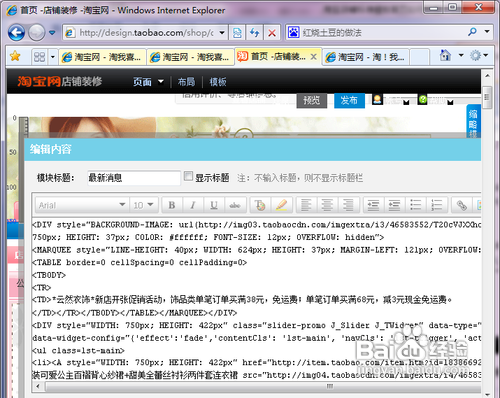Switch to the second 淘宝网 - 淘我喜 tab
Image resolution: width=500 pixels, height=398 pixels.
(x=191, y=57)
